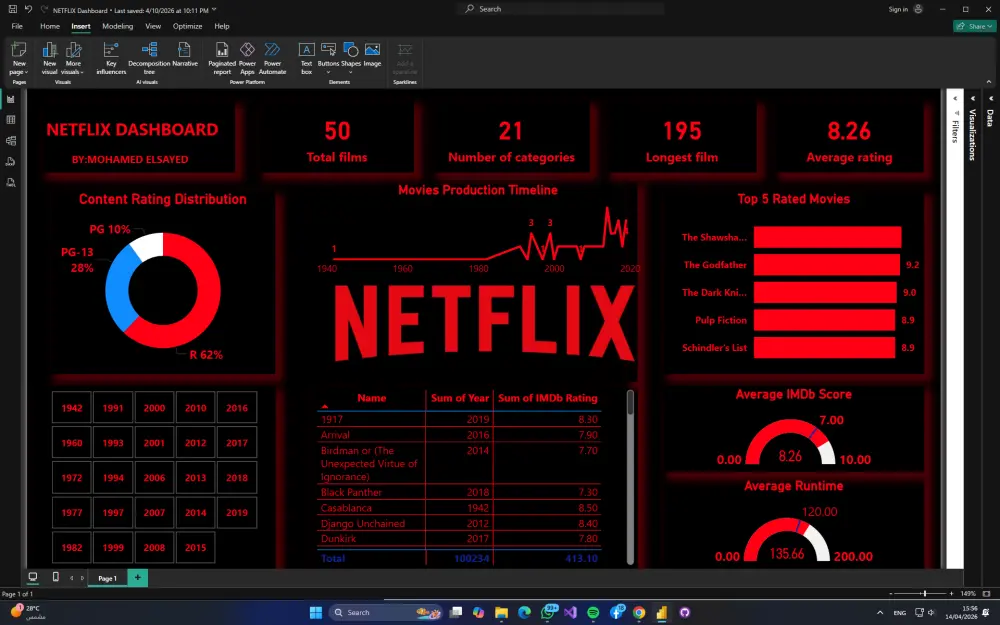Click the Undo arrow icon
Screen dimensions: 1000x625
pyautogui.click(x=28, y=10)
